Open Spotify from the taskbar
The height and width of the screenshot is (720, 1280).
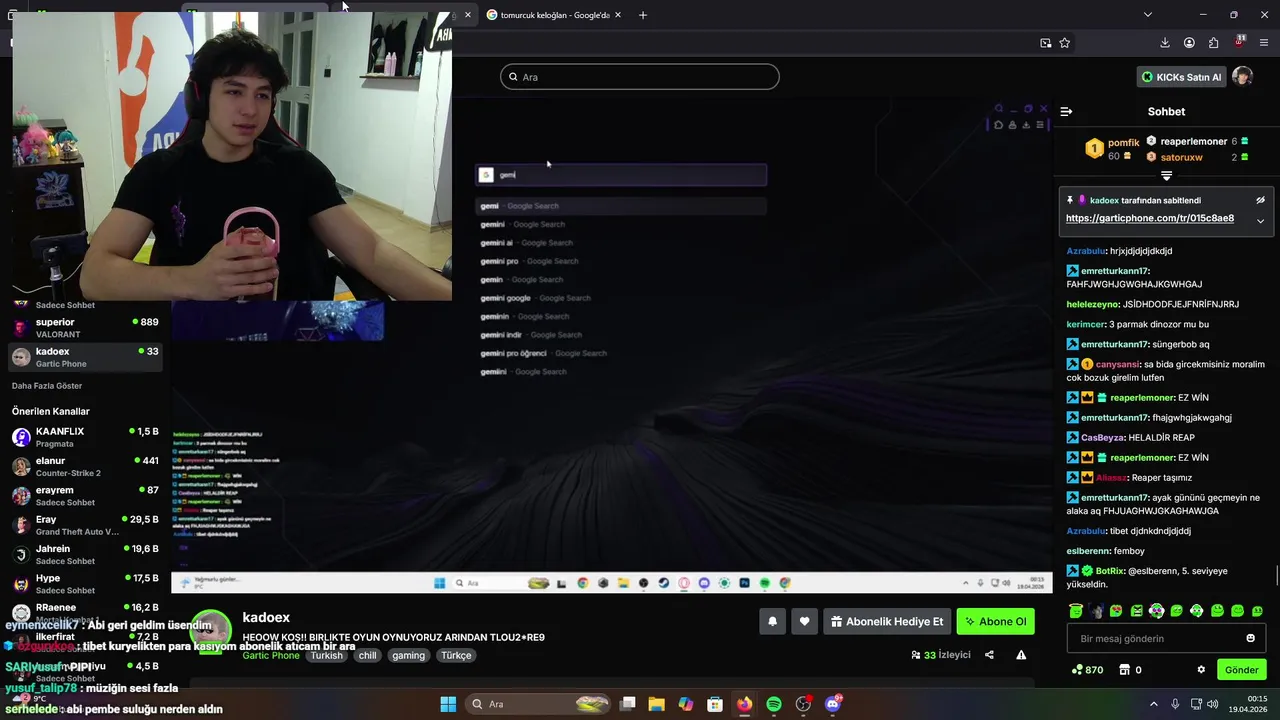tap(774, 704)
